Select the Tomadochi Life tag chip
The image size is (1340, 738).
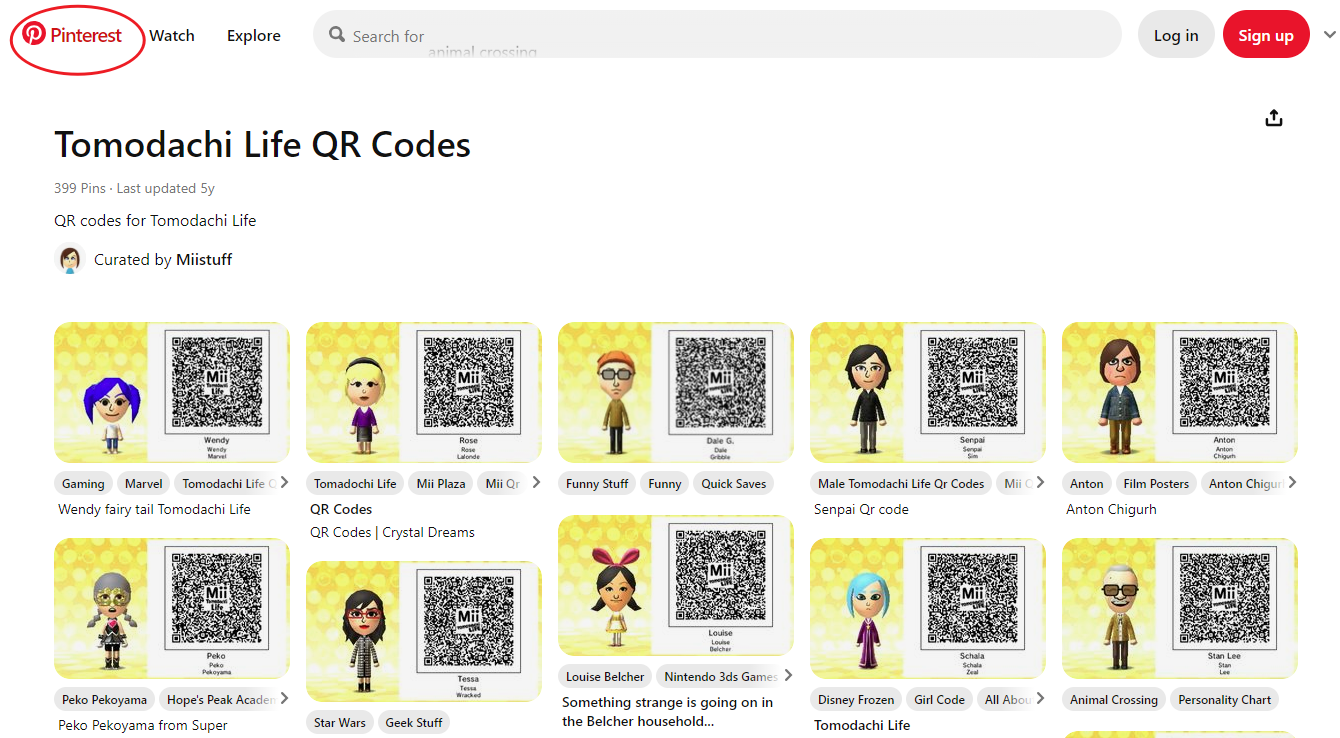tap(355, 484)
